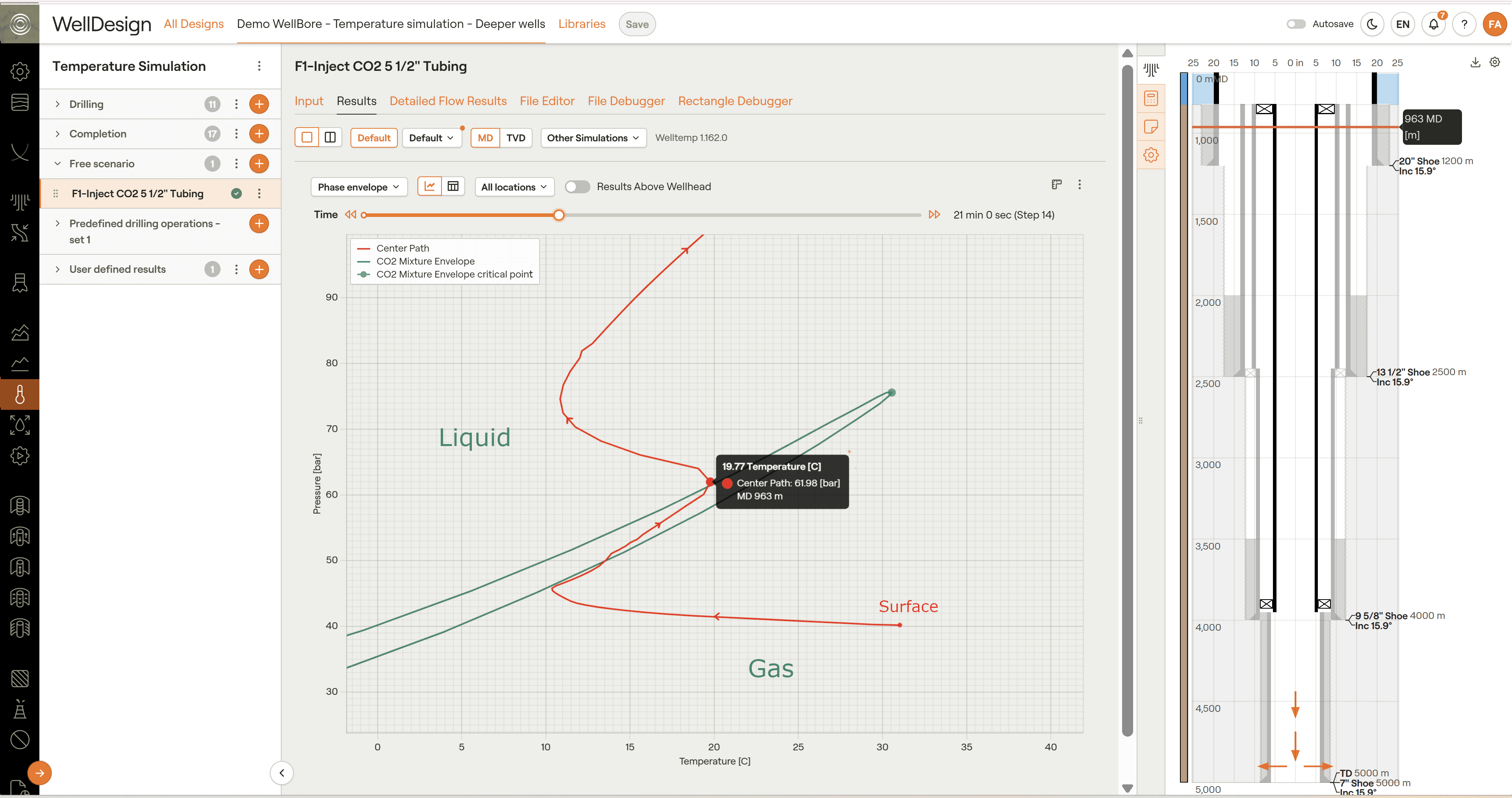Click the Save button
The width and height of the screenshot is (1512, 798).
click(x=637, y=24)
